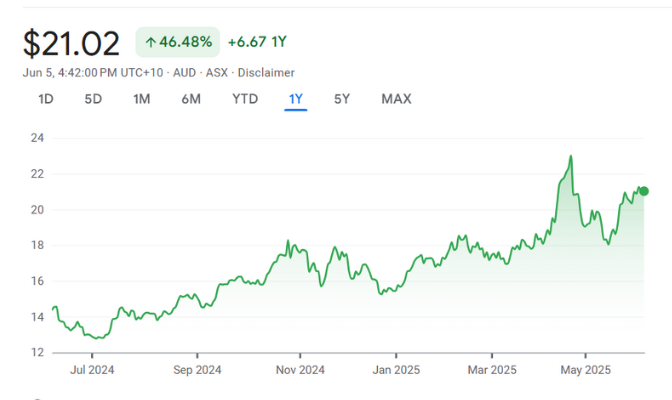Click the Jan 2025 axis label
The height and width of the screenshot is (400, 672).
pyautogui.click(x=395, y=368)
